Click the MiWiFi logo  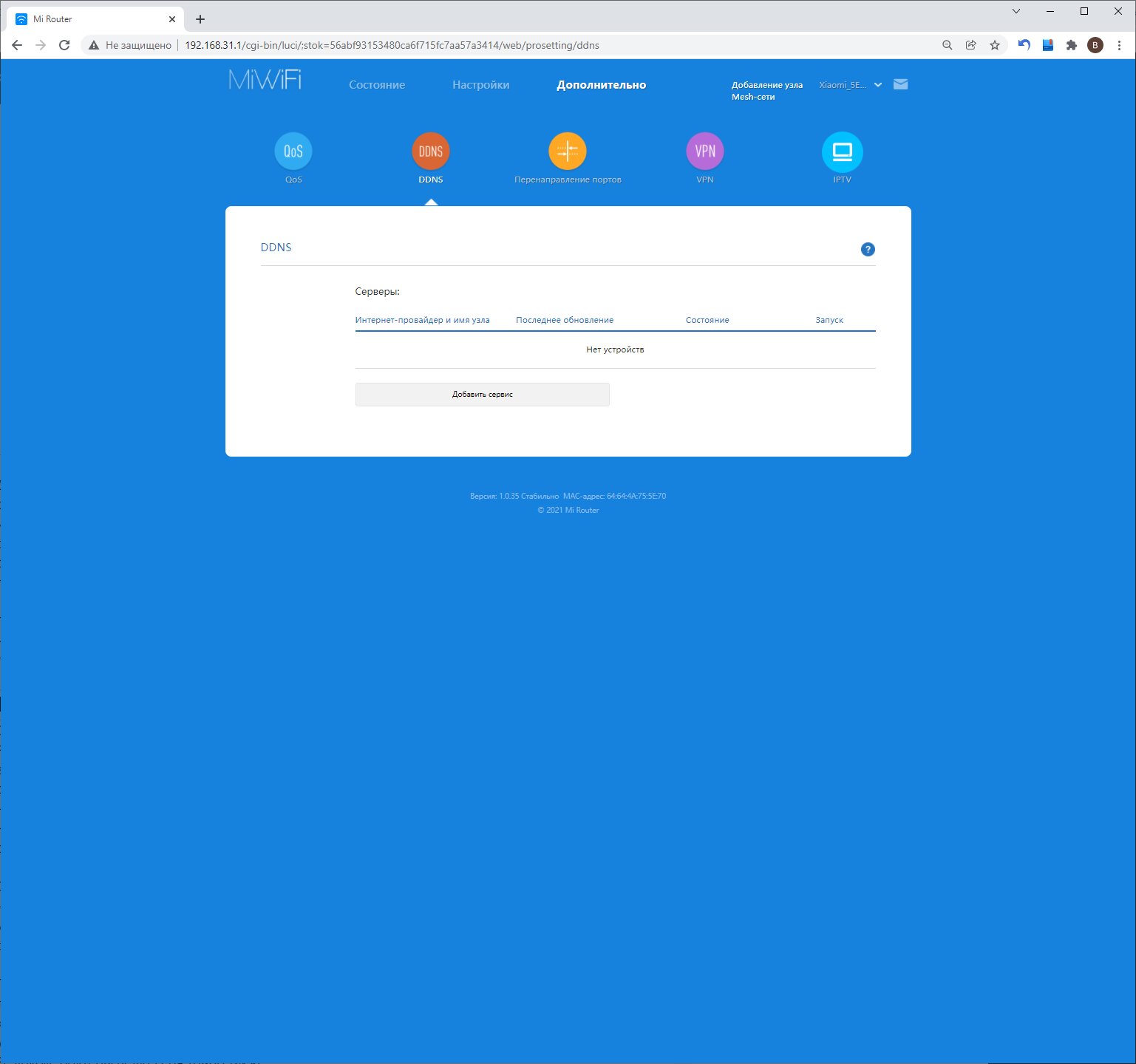click(265, 80)
